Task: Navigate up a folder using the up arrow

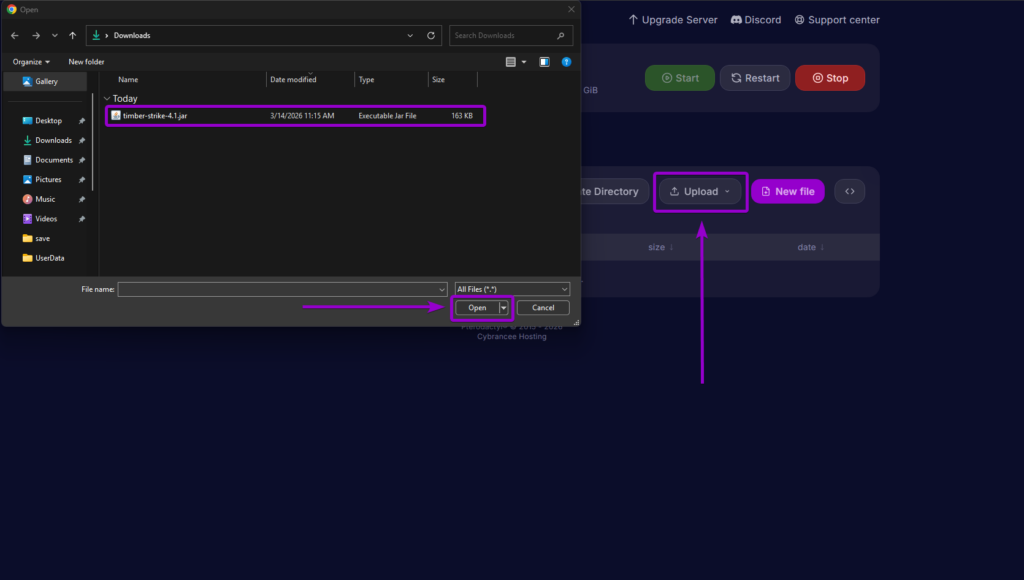Action: (x=72, y=35)
